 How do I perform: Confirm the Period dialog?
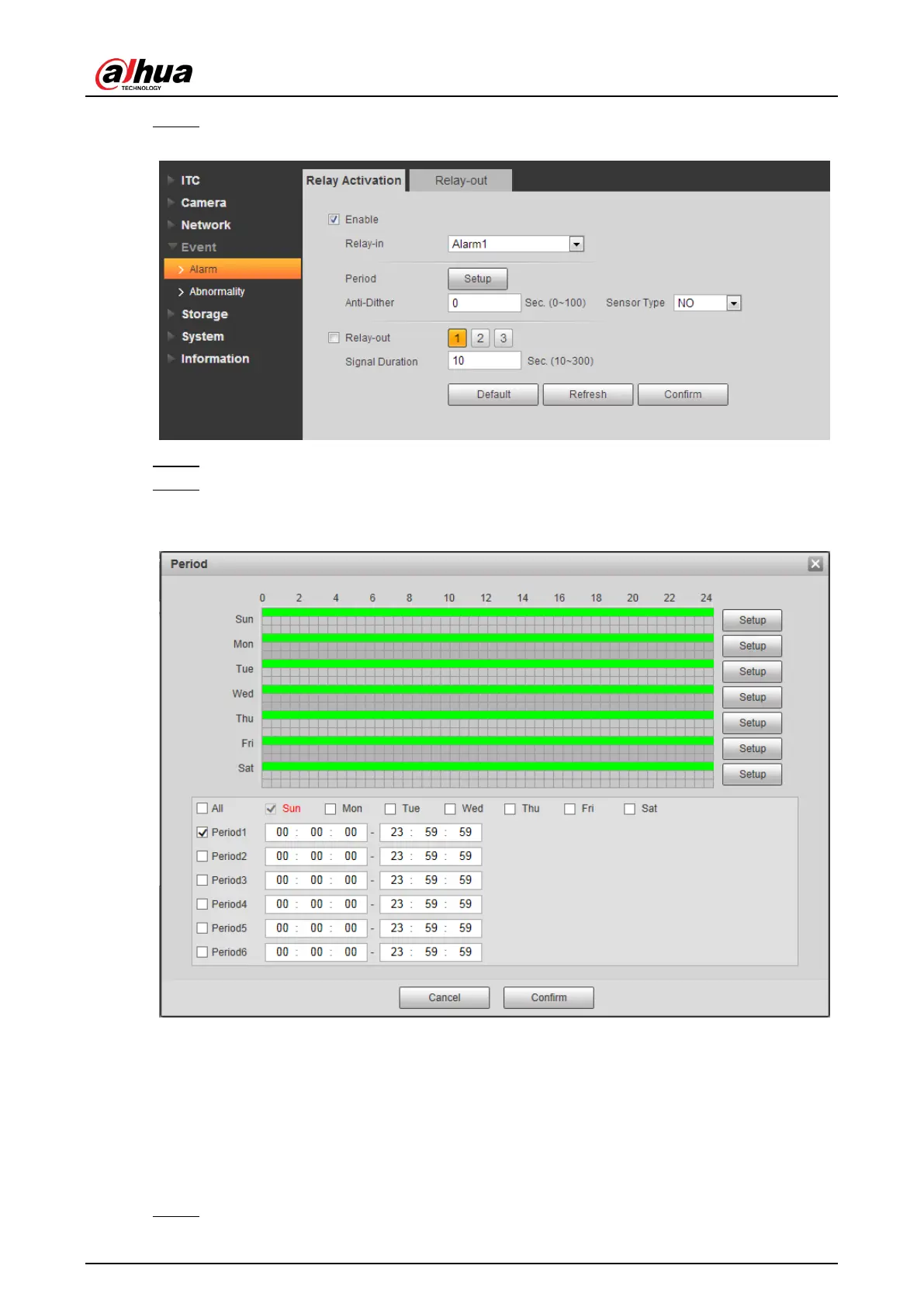(x=549, y=997)
